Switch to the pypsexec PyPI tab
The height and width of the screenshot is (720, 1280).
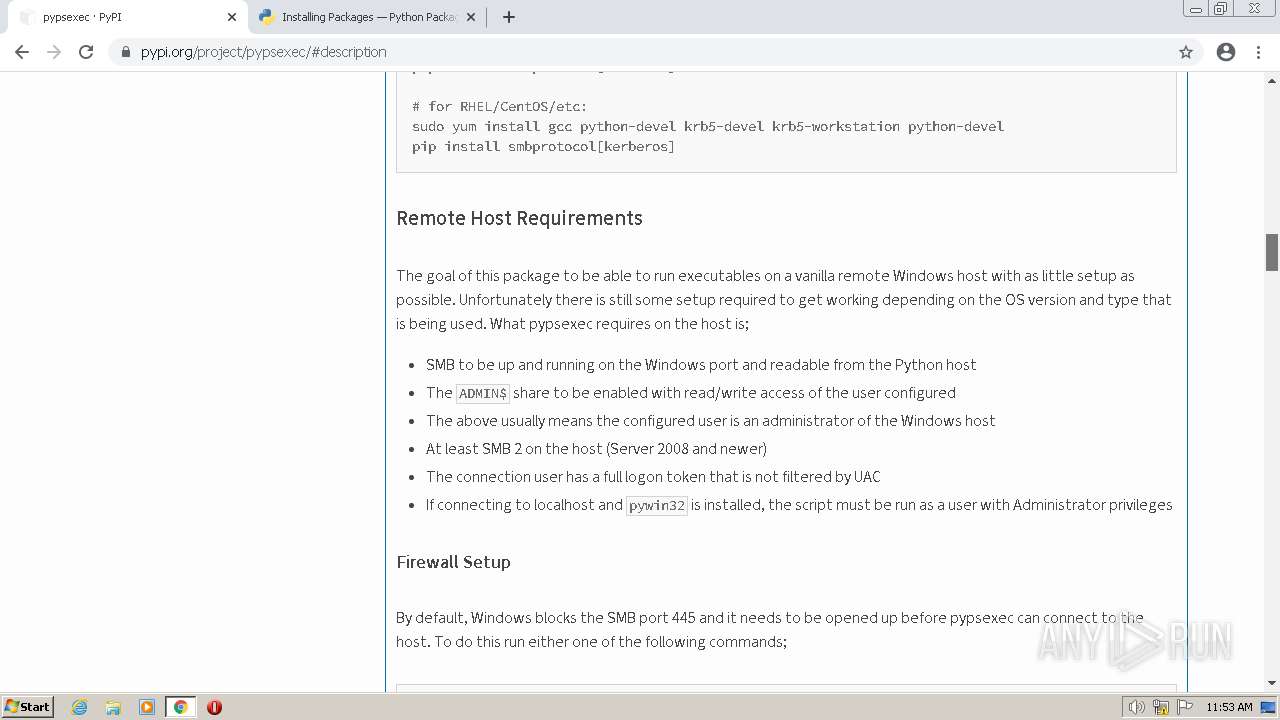tap(125, 17)
